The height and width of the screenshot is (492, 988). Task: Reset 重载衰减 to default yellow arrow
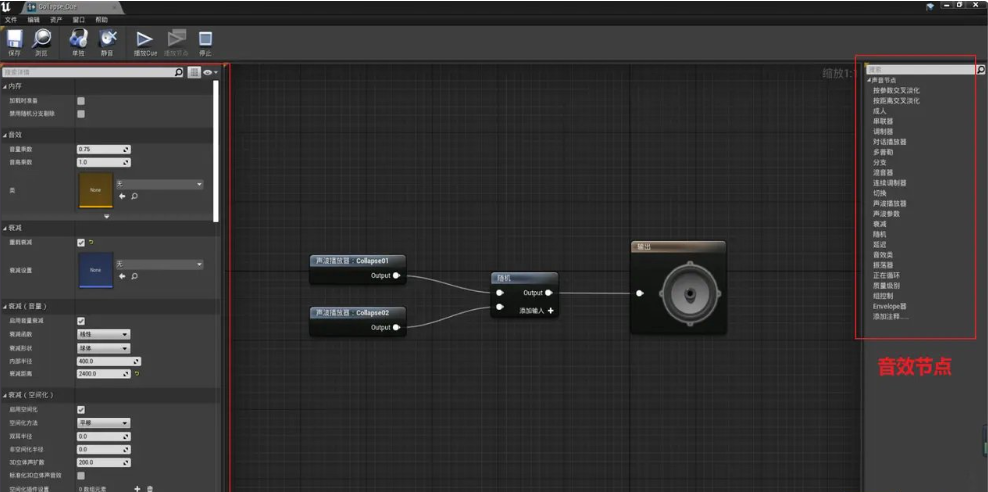click(x=92, y=243)
